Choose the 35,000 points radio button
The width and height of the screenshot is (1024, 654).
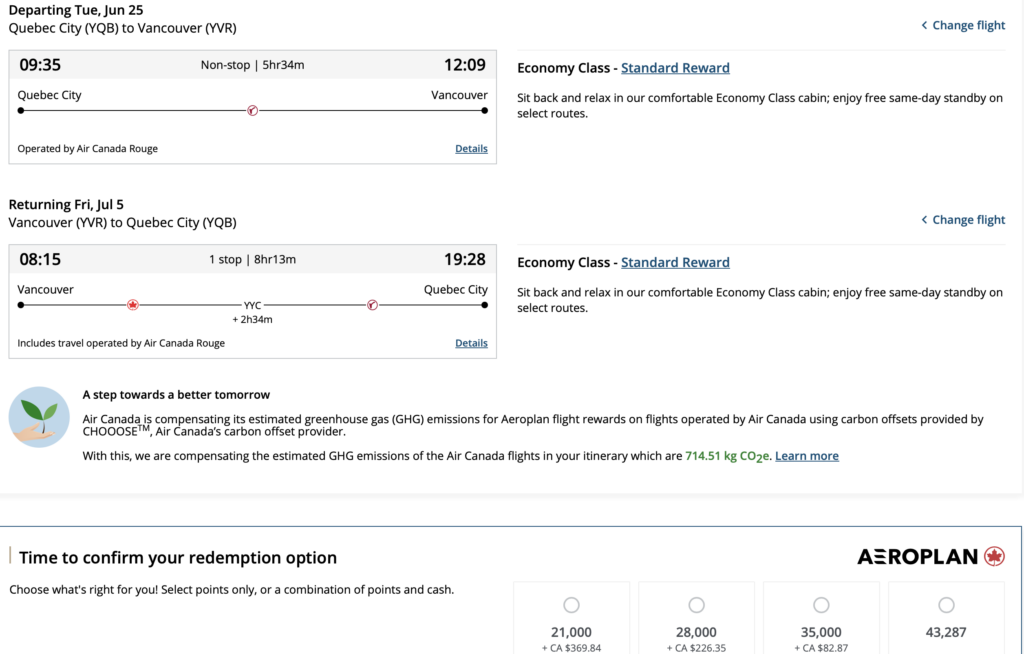tap(821, 605)
